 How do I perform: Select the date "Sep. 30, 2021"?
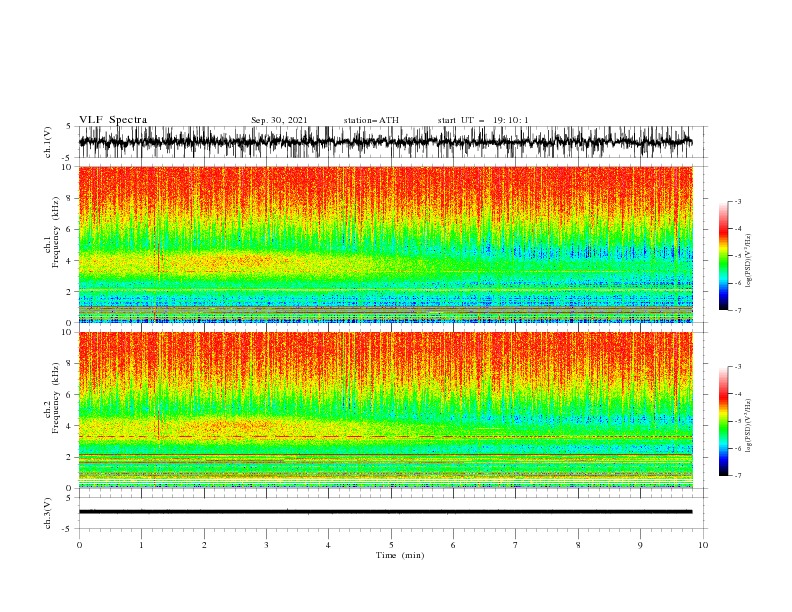(279, 120)
